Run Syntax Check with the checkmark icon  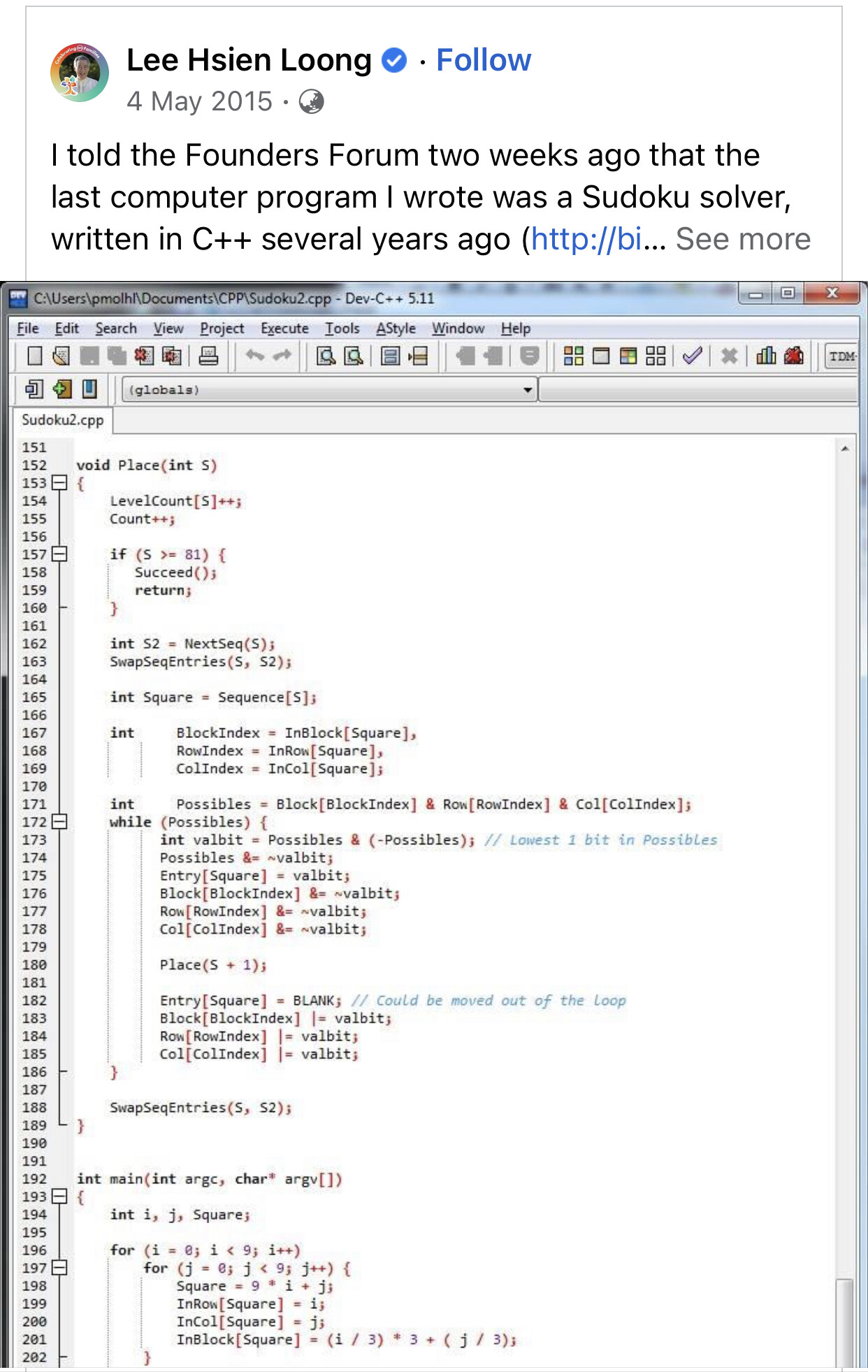692,356
